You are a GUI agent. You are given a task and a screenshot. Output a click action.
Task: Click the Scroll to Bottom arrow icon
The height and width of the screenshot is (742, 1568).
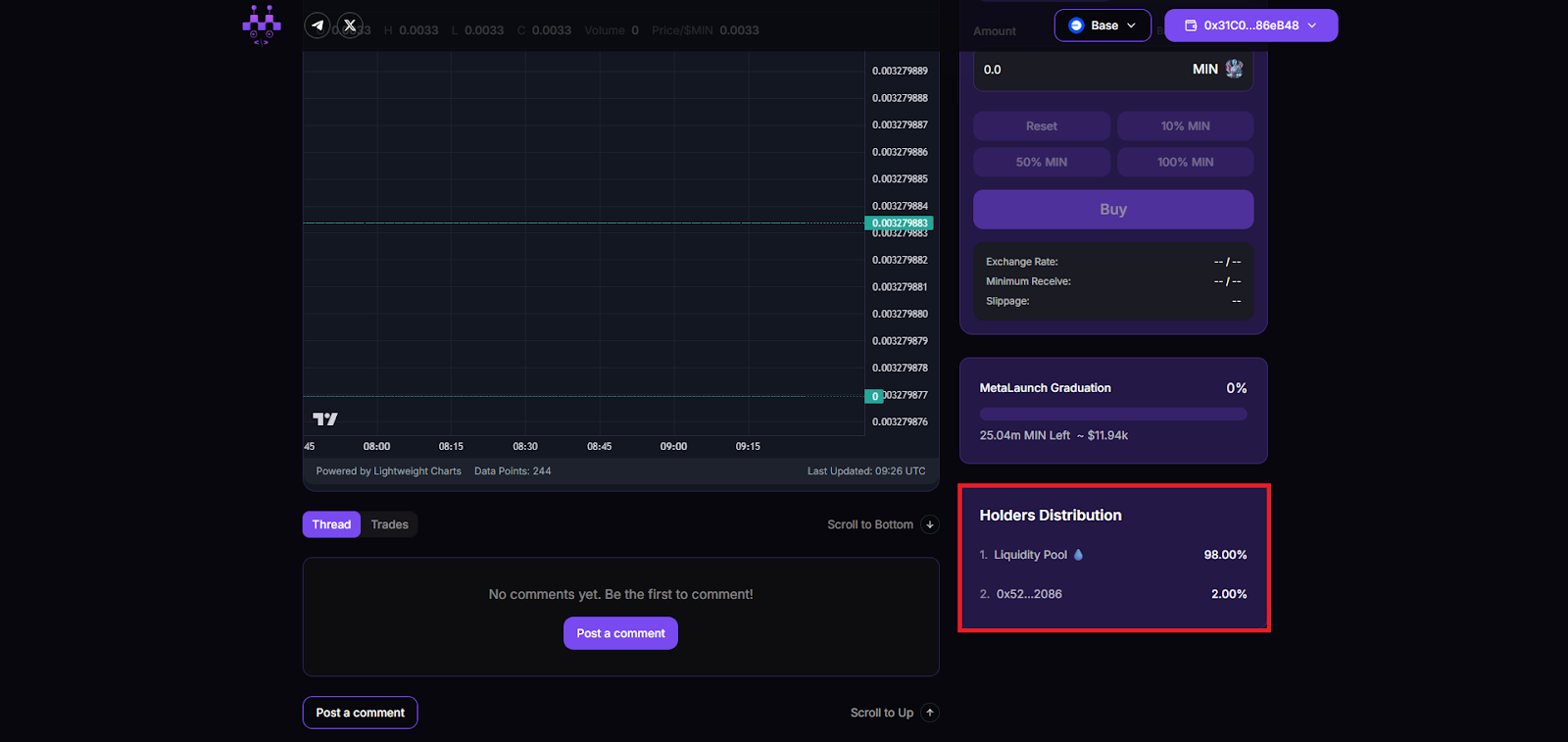pyautogui.click(x=930, y=524)
